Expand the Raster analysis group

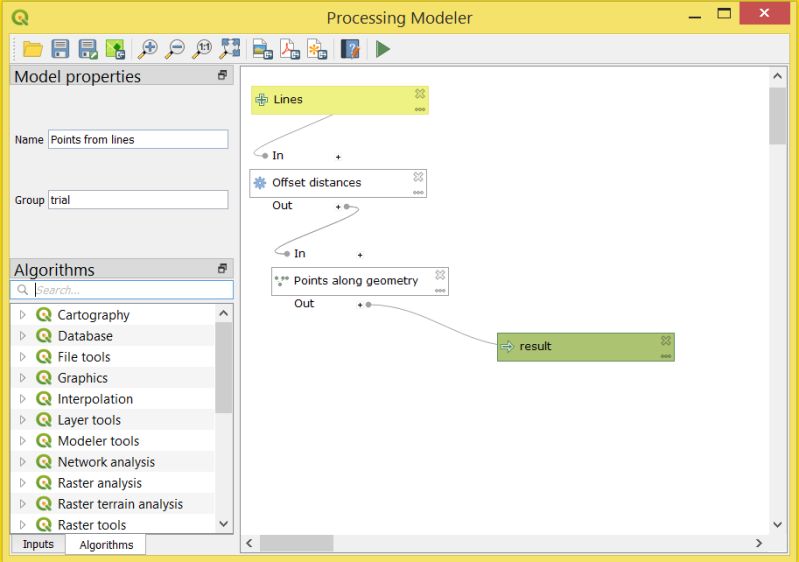(22, 483)
